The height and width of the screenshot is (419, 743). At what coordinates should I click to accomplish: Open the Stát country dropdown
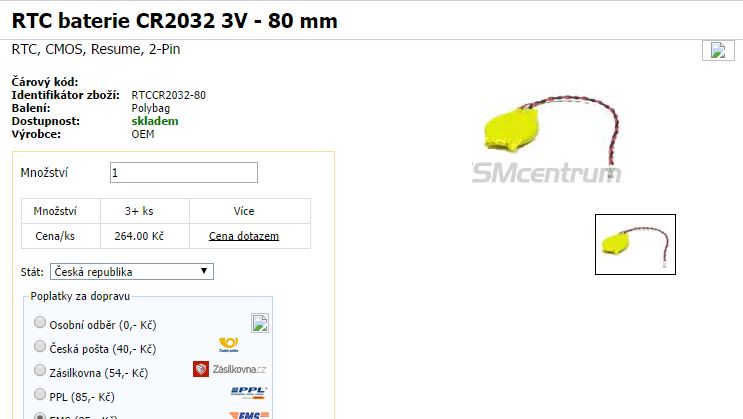pyautogui.click(x=132, y=272)
